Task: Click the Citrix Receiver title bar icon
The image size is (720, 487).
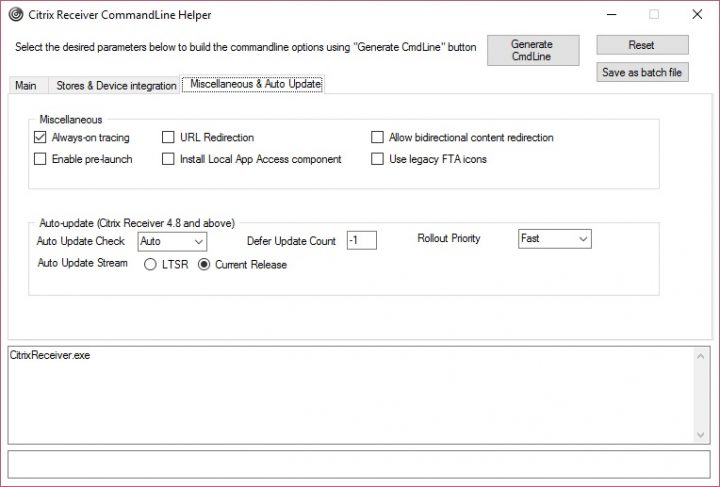Action: pyautogui.click(x=15, y=15)
